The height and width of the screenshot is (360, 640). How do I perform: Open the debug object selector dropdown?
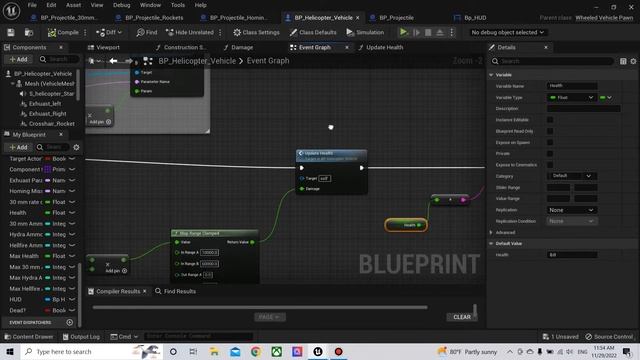pos(507,32)
